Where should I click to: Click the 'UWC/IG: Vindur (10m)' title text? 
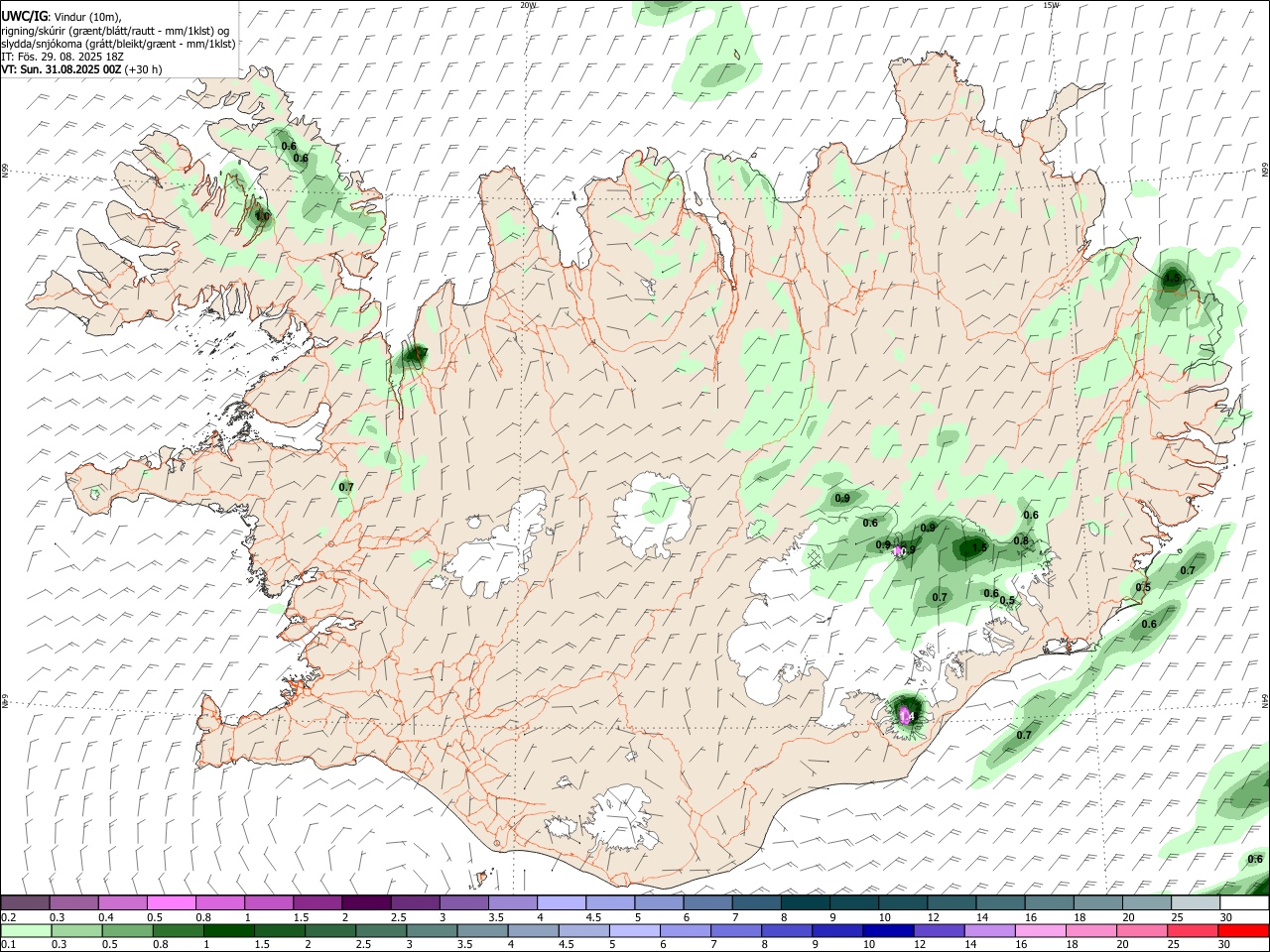click(61, 16)
